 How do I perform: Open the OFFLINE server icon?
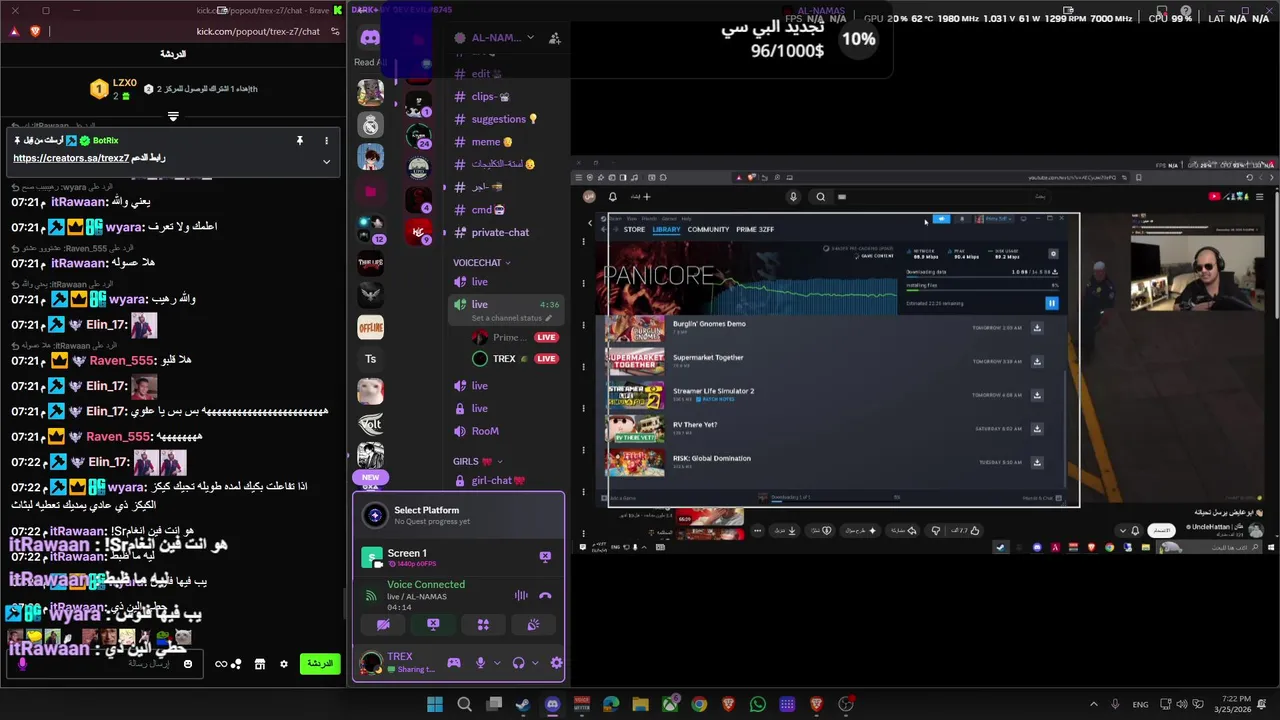point(370,327)
